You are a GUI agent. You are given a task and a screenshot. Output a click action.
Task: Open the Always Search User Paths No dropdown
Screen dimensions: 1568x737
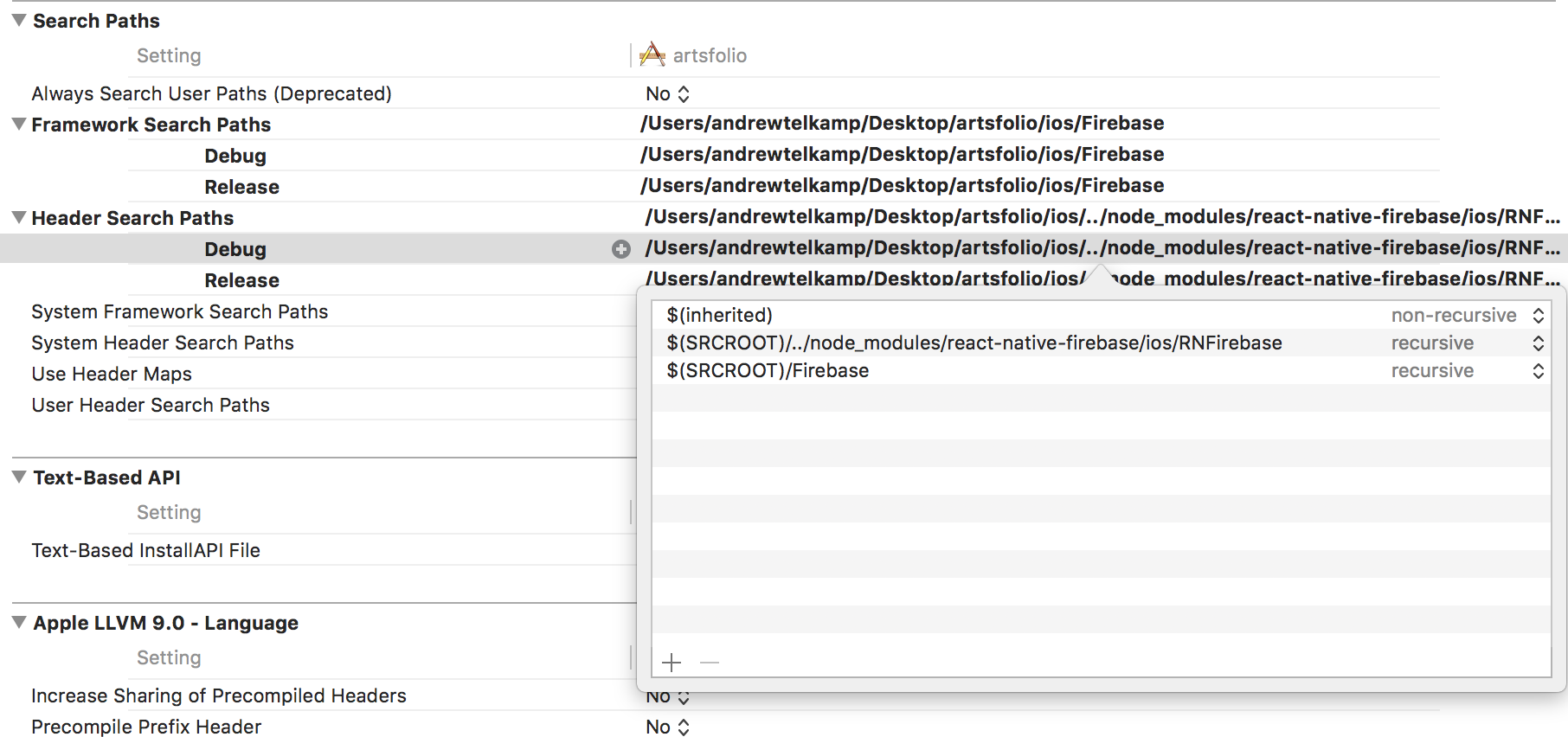(668, 93)
